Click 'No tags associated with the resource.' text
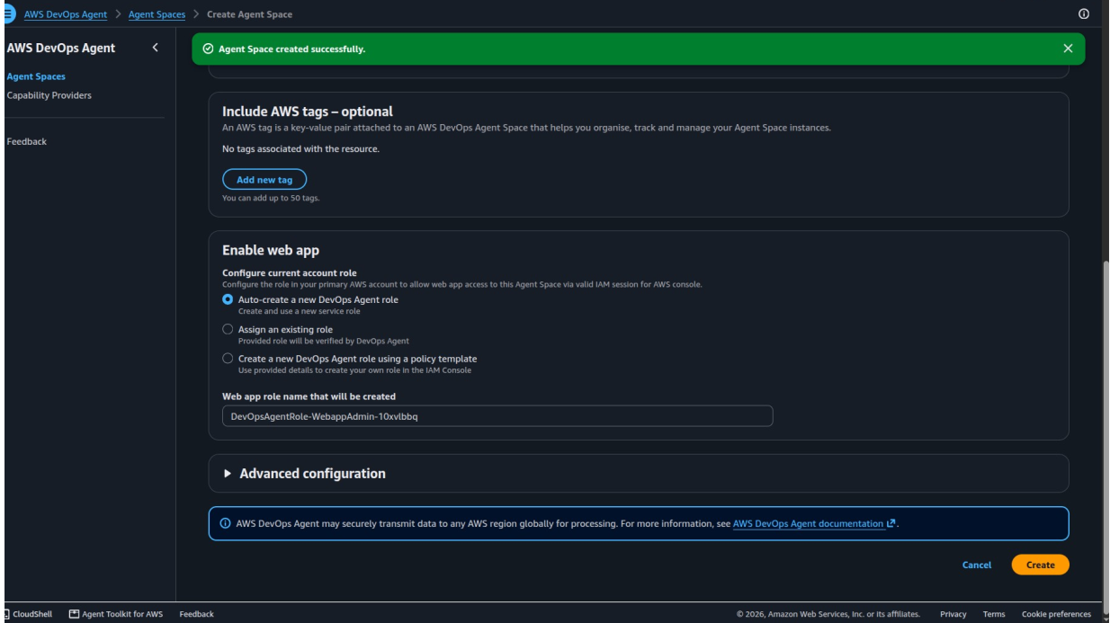This screenshot has height=623, width=1110. pos(301,149)
